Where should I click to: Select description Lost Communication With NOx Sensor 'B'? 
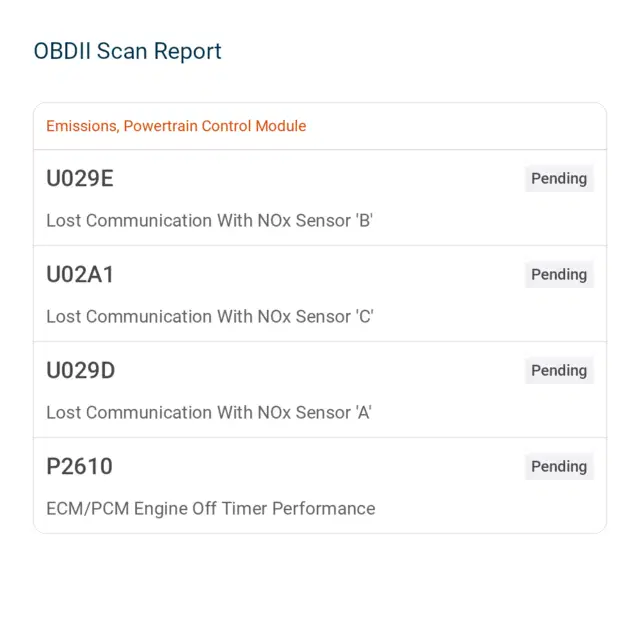tap(209, 220)
